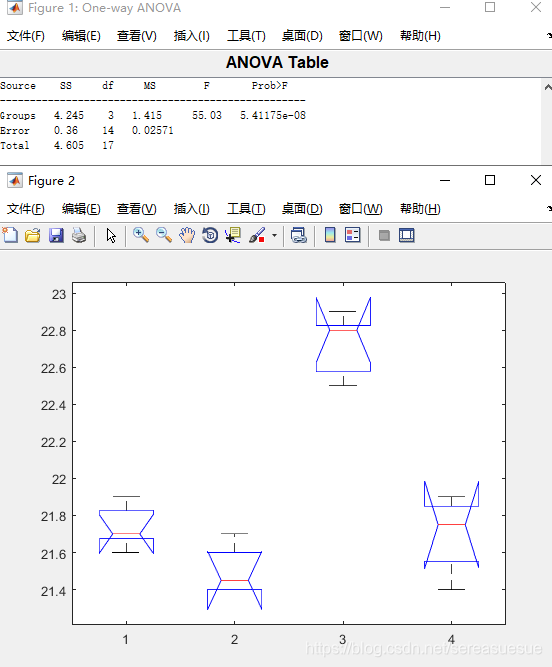The width and height of the screenshot is (552, 667).
Task: Save the figure with the floppy disk icon
Action: [x=56, y=235]
